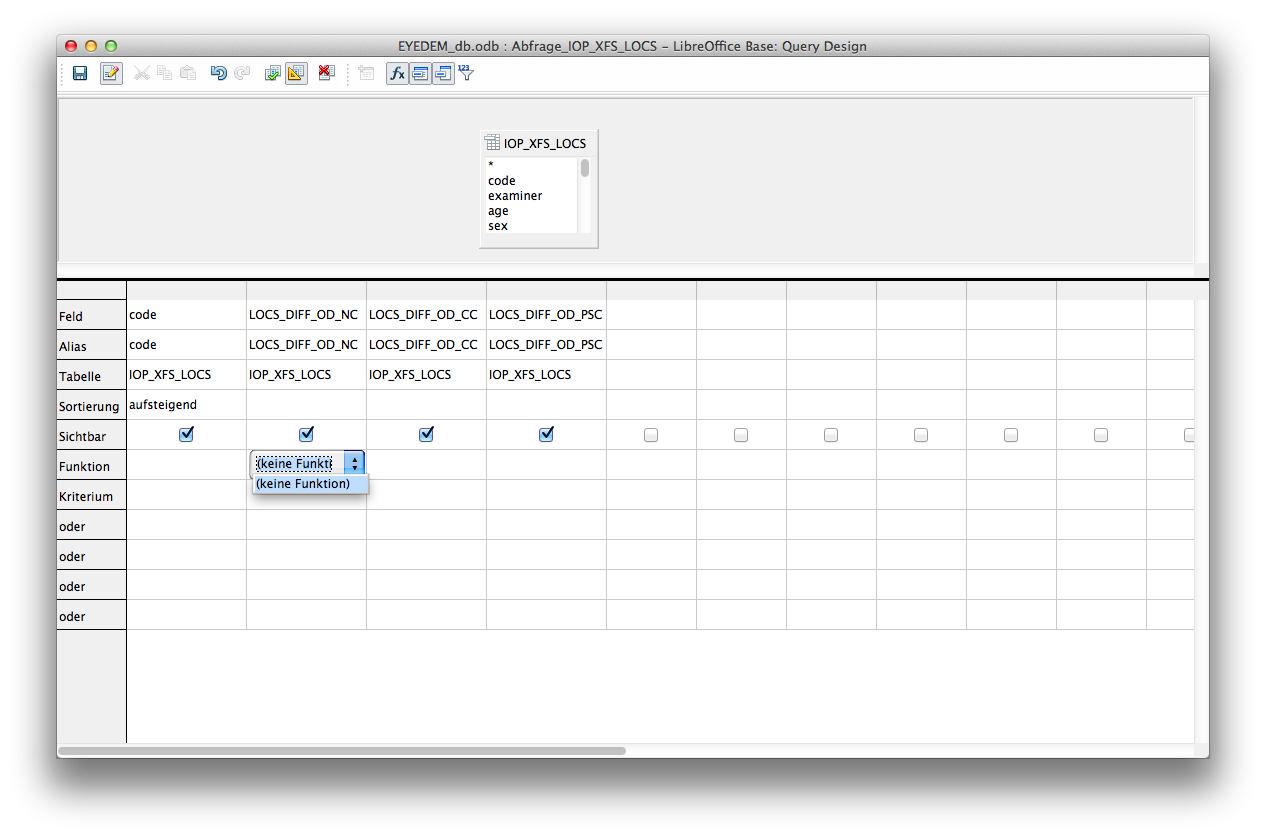The image size is (1266, 837).
Task: Open the Funktion combo box arrow
Action: point(354,464)
